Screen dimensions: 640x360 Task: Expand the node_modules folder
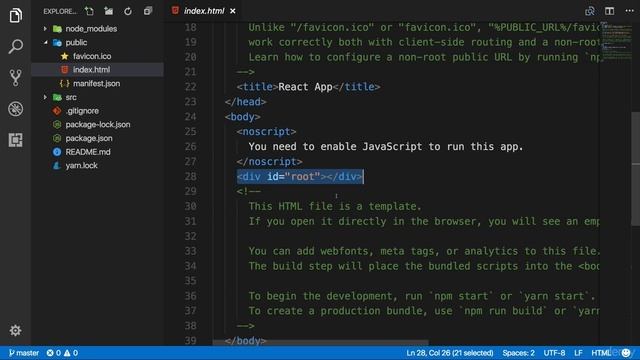click(45, 29)
